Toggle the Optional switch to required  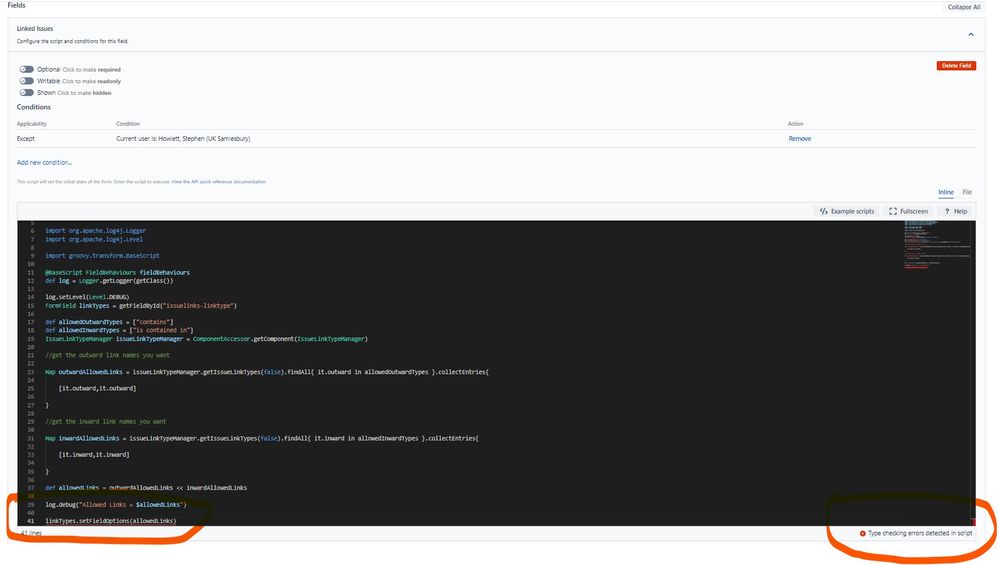tap(26, 69)
